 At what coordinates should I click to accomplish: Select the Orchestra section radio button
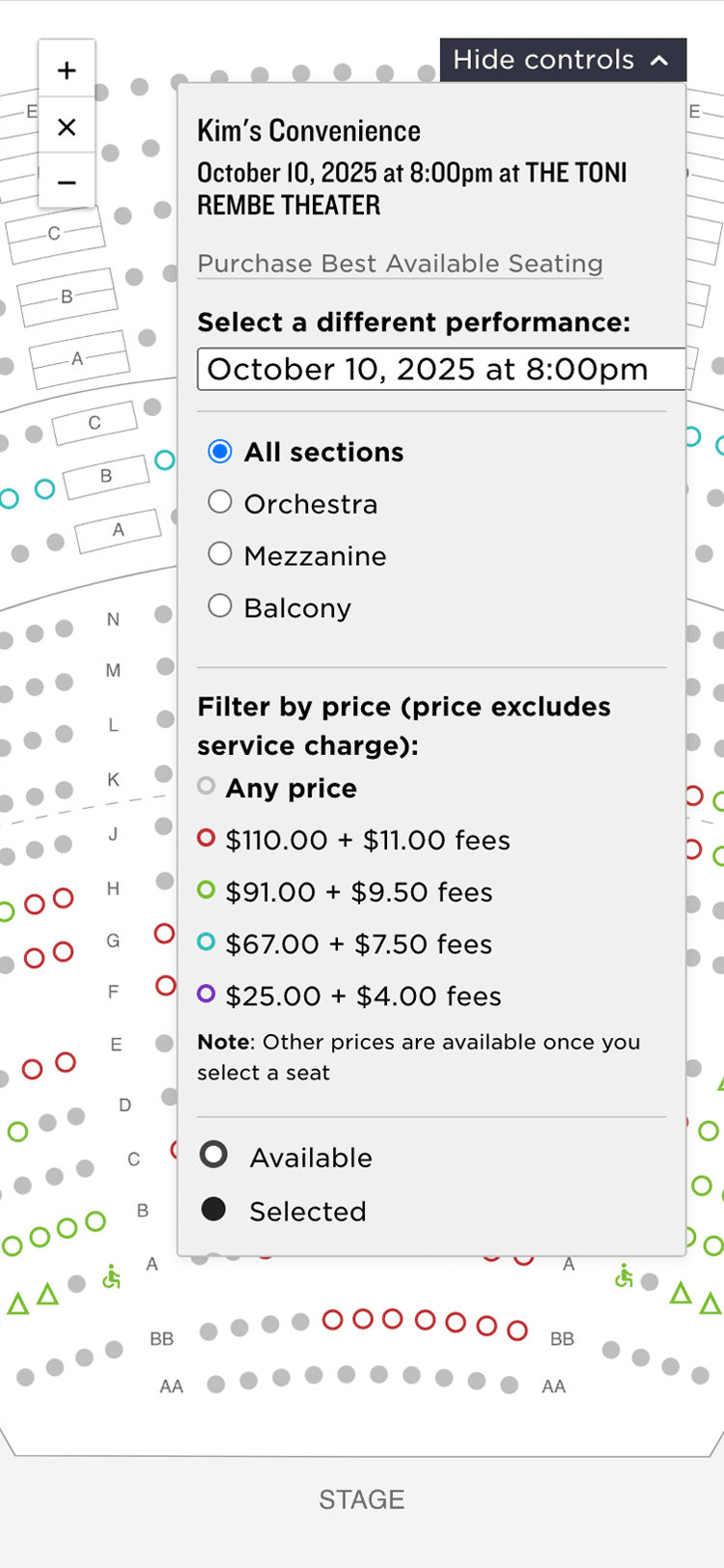[220, 502]
